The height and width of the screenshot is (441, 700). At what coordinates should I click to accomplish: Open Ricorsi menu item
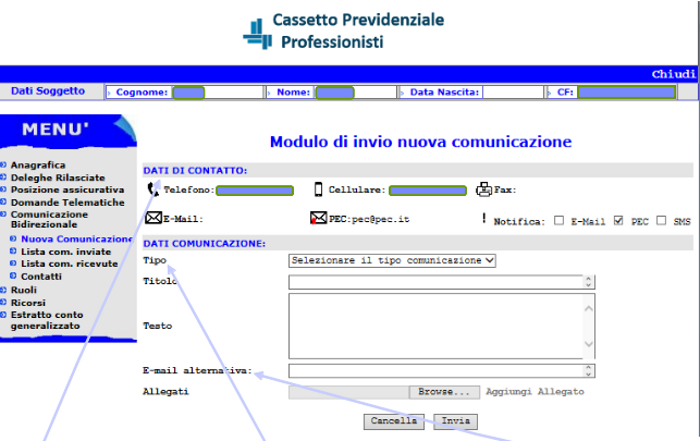(x=28, y=302)
